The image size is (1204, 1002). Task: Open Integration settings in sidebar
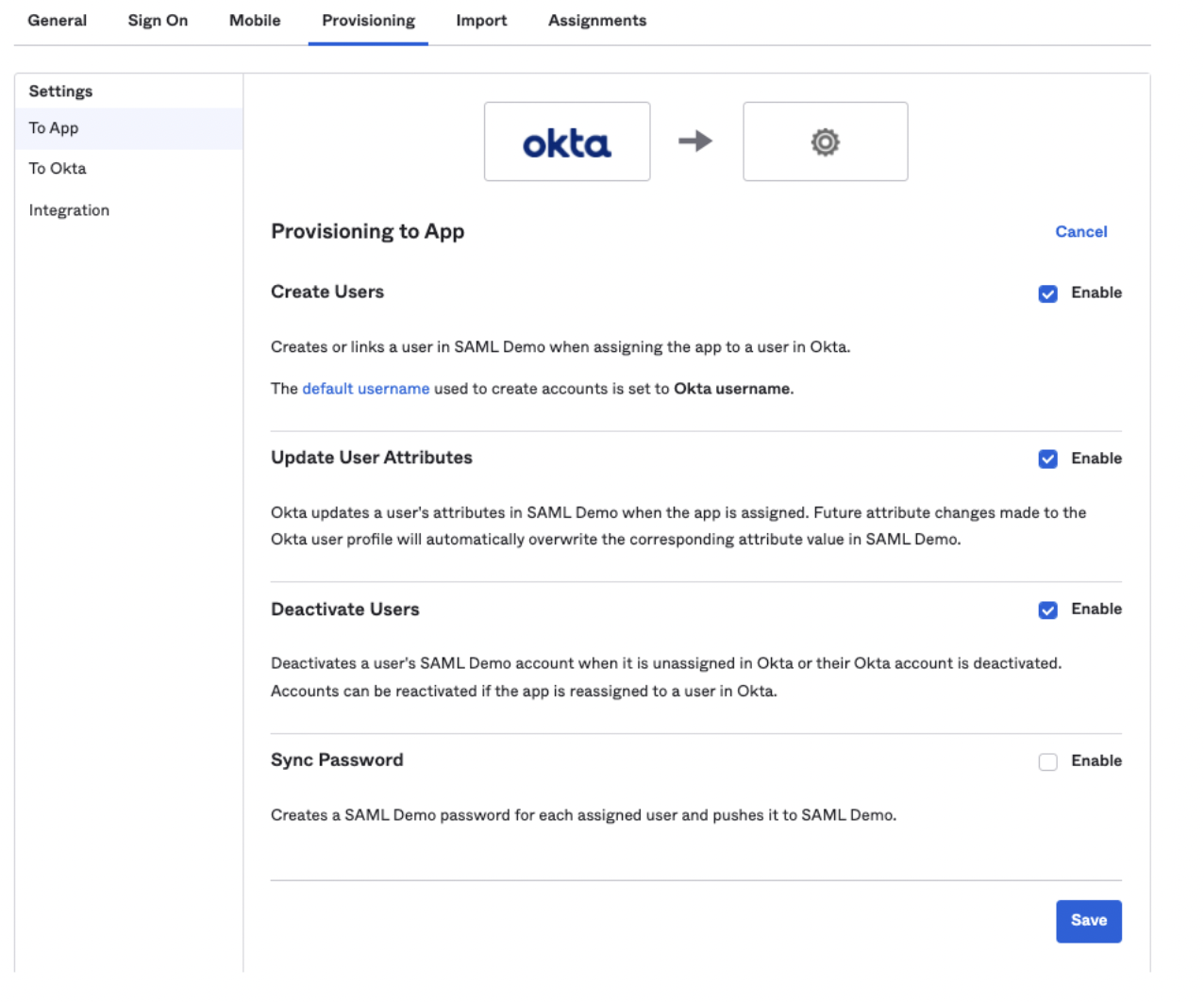point(69,210)
